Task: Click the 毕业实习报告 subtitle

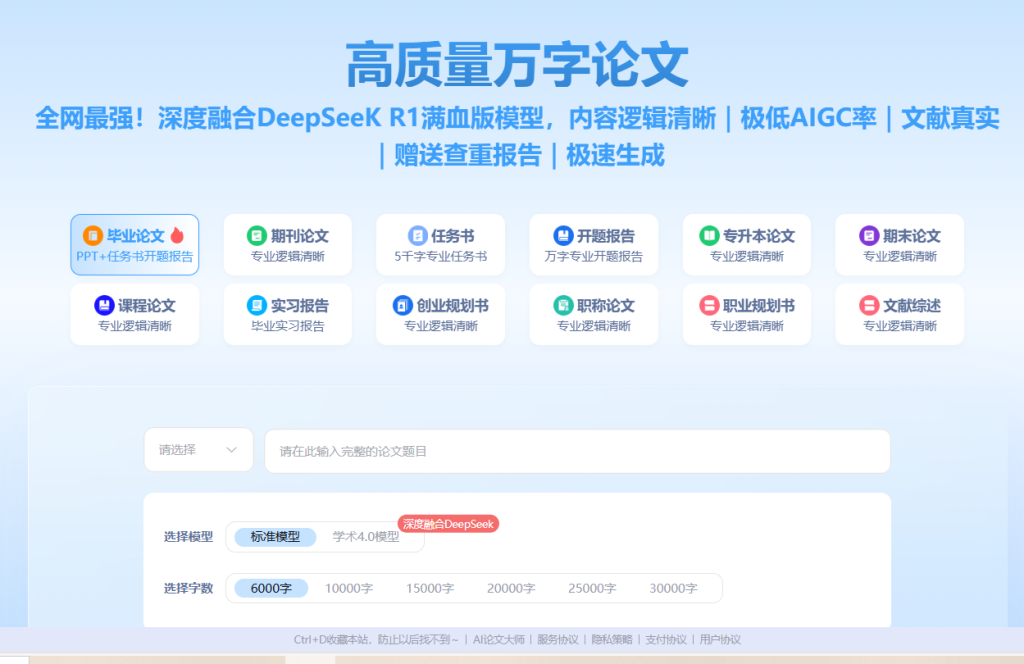Action: pyautogui.click(x=287, y=326)
